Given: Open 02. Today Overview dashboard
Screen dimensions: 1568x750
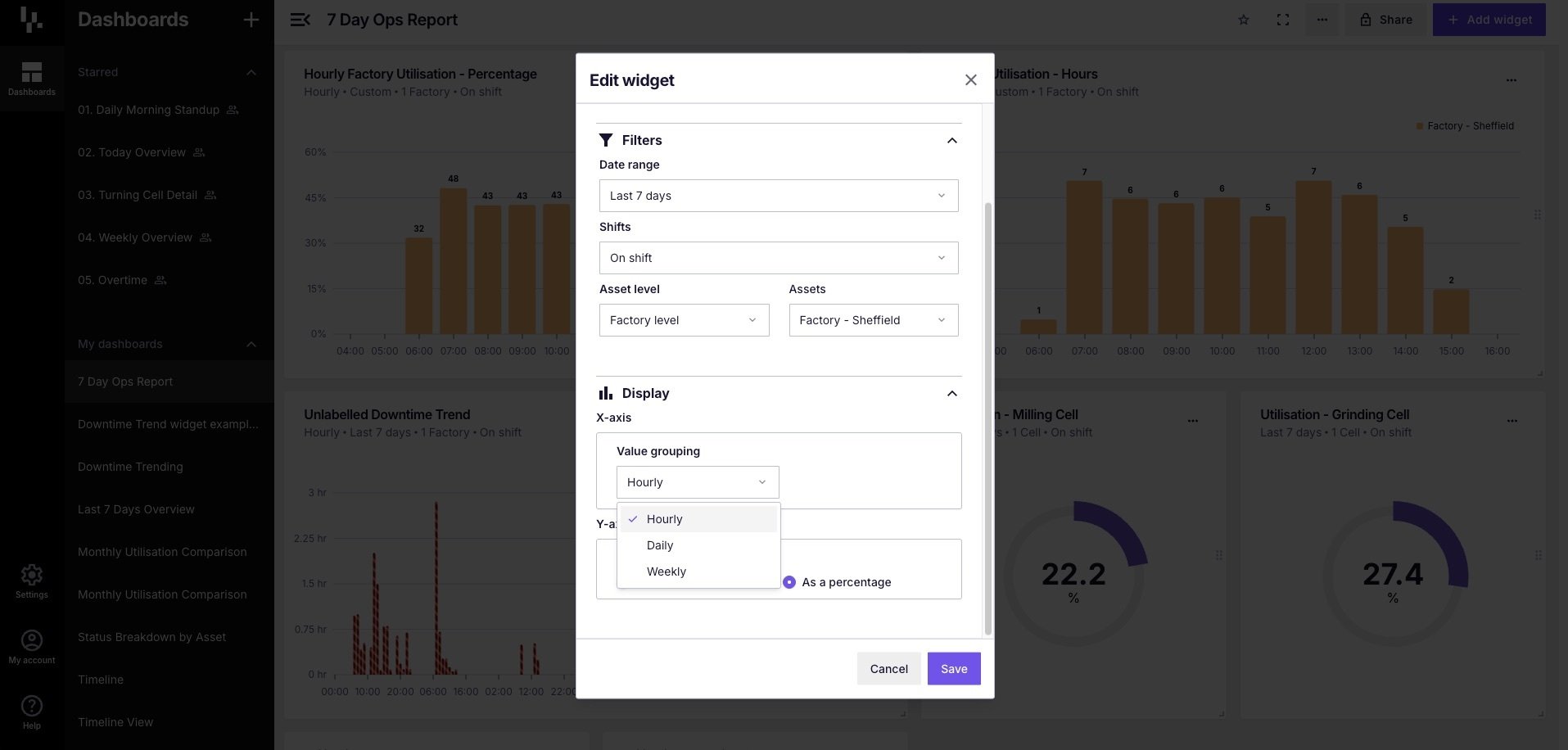Looking at the screenshot, I should click(x=132, y=152).
